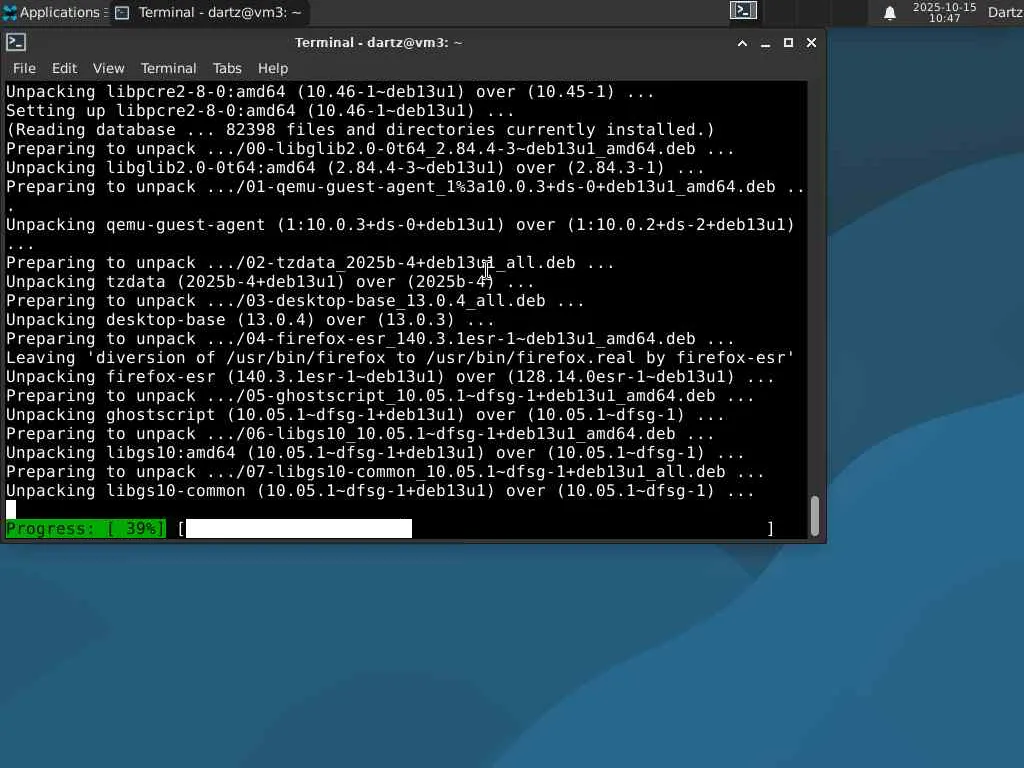Click the green Progress 39% label
Screen dimensions: 1024x768
(x=86, y=528)
